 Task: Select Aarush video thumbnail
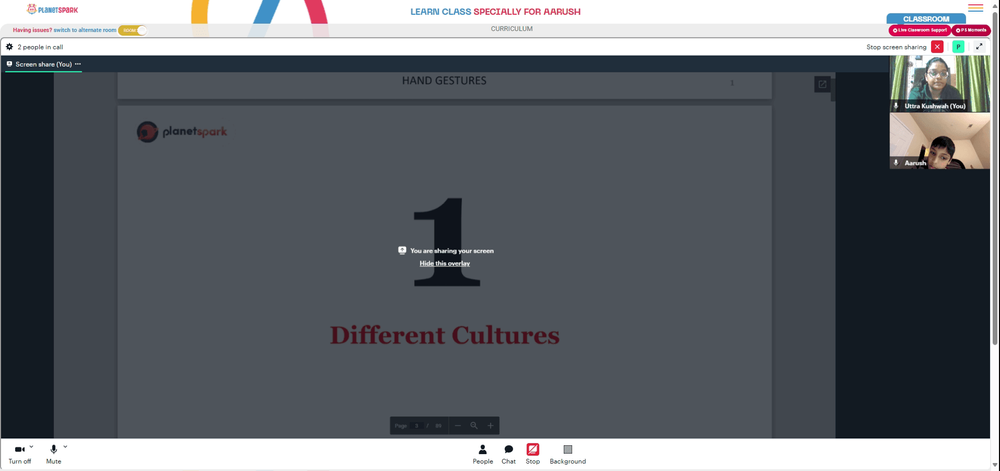click(x=939, y=141)
